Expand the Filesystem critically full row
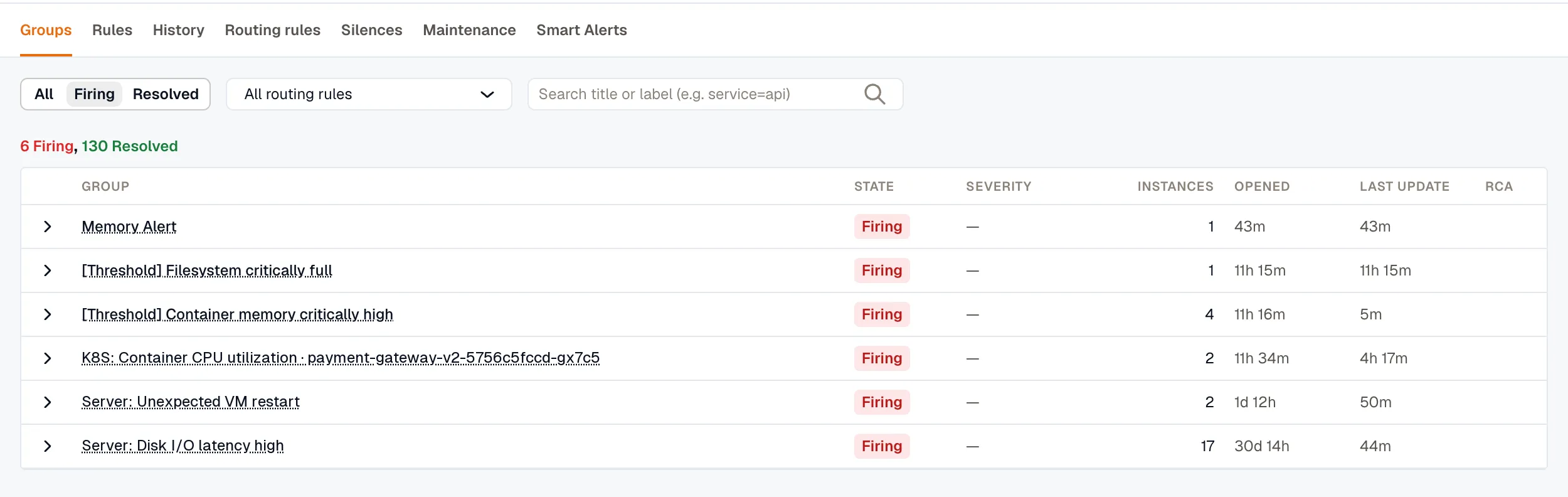Image resolution: width=1568 pixels, height=497 pixels. [47, 270]
